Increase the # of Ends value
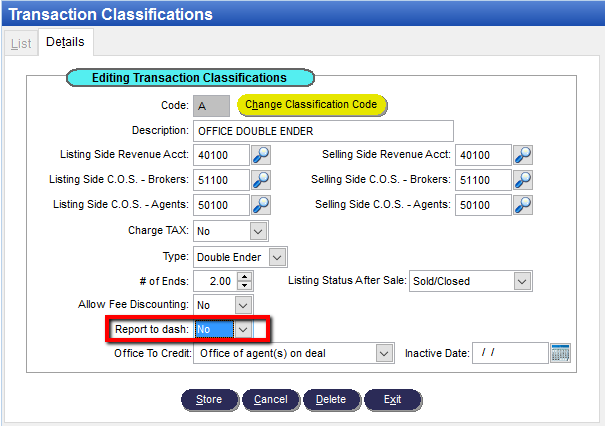The image size is (605, 426). click(x=246, y=276)
